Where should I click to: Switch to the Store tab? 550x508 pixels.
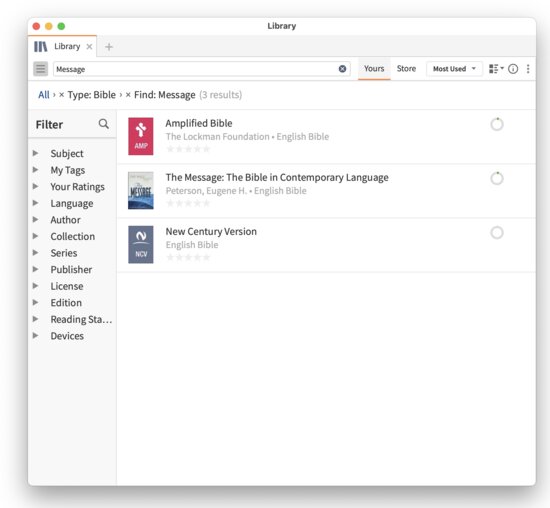406,68
